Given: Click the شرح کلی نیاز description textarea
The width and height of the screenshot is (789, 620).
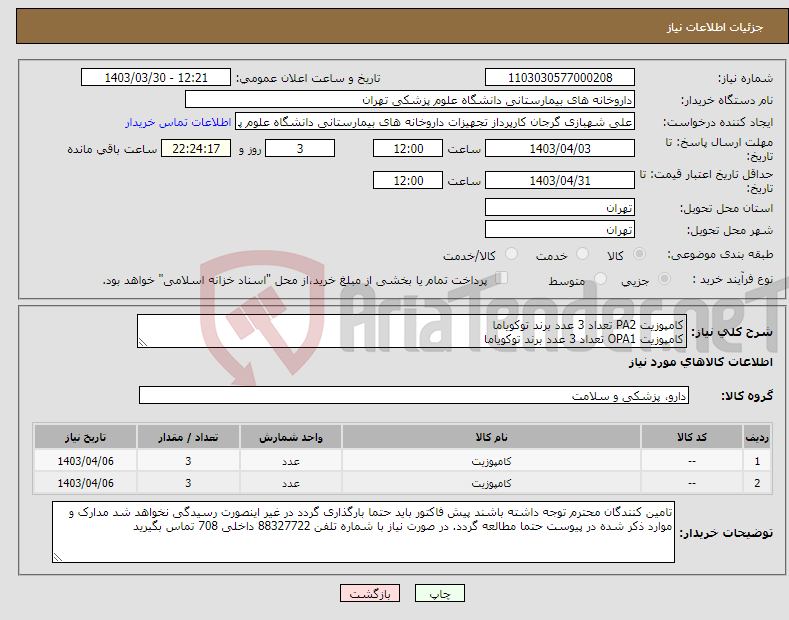Looking at the screenshot, I should pyautogui.click(x=412, y=331).
